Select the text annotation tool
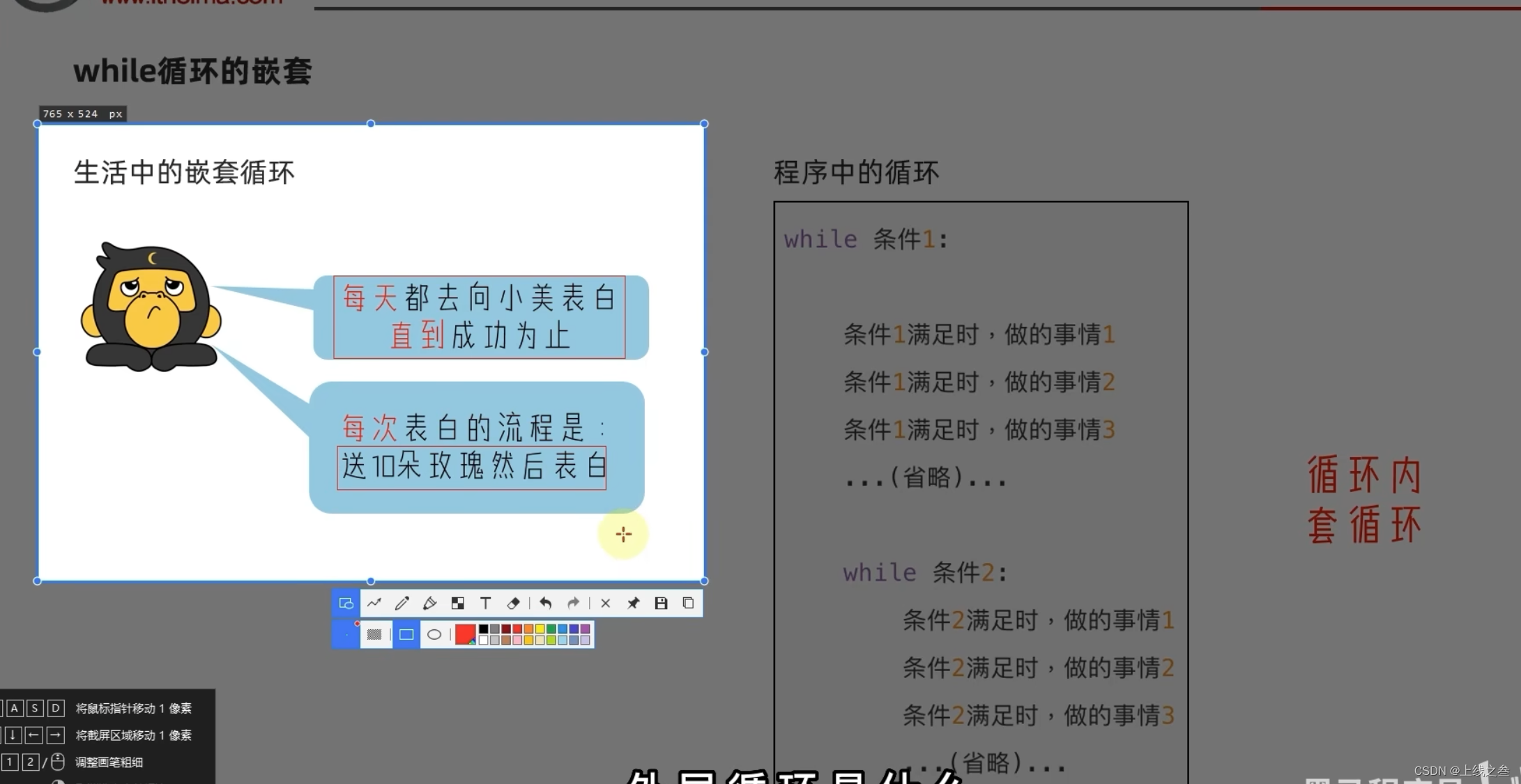The width and height of the screenshot is (1521, 784). pyautogui.click(x=486, y=604)
